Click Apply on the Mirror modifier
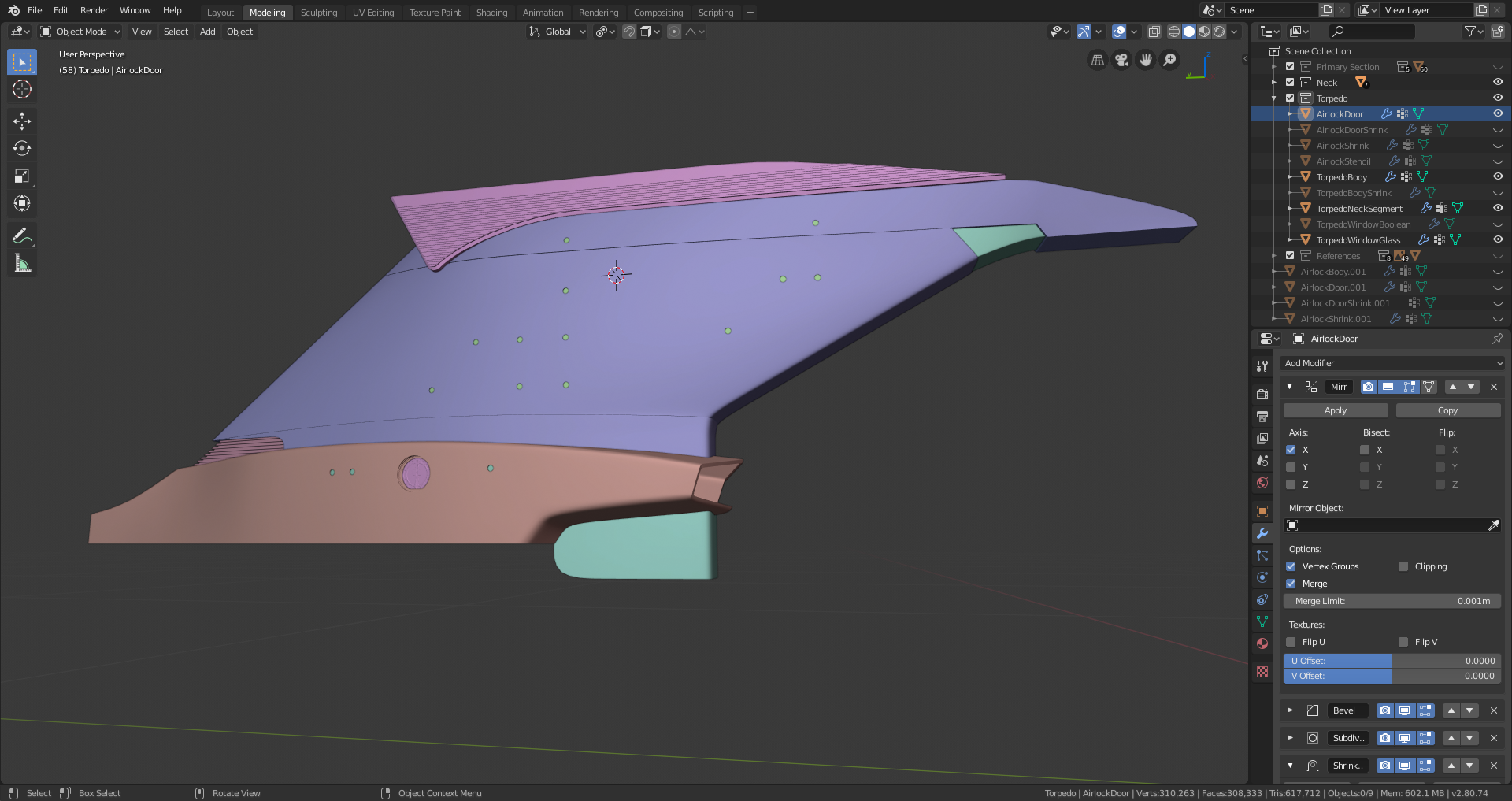1512x801 pixels. point(1335,410)
